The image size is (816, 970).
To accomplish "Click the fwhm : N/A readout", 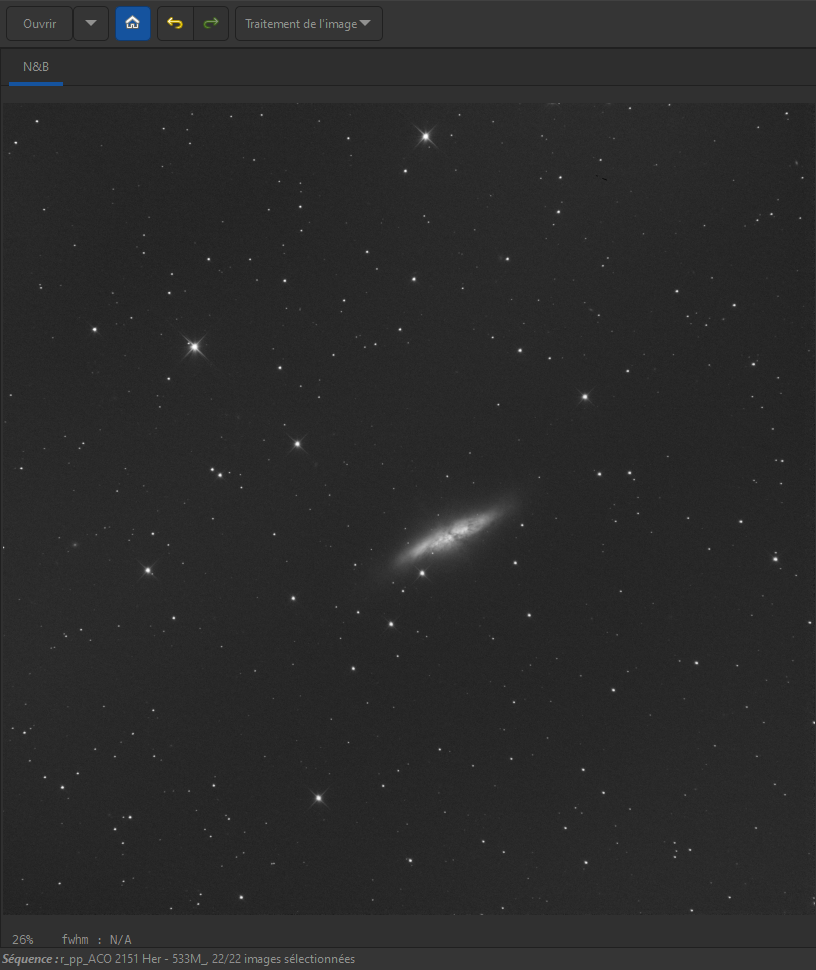I will (x=97, y=939).
